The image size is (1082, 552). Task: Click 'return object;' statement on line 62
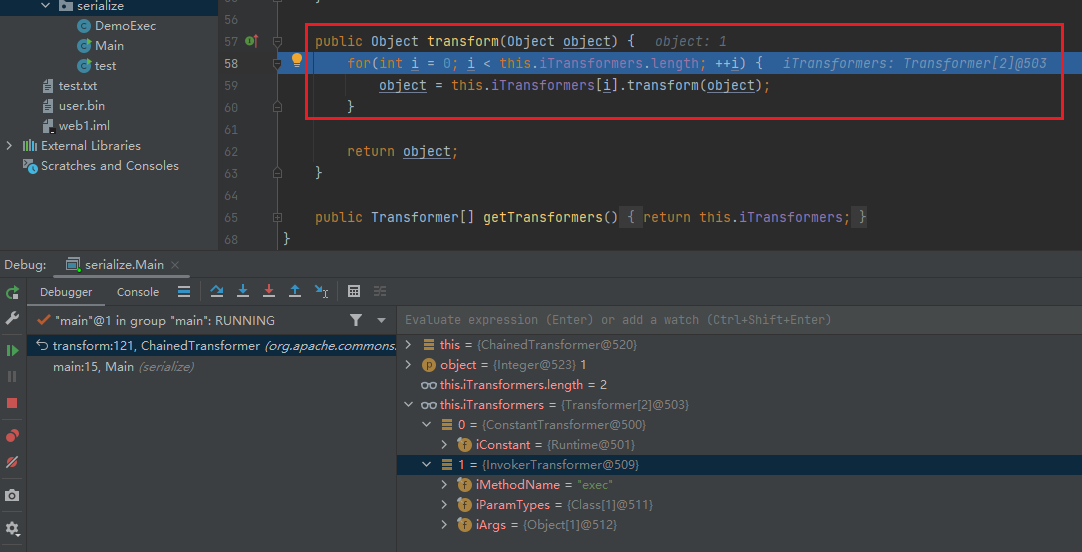(x=403, y=152)
